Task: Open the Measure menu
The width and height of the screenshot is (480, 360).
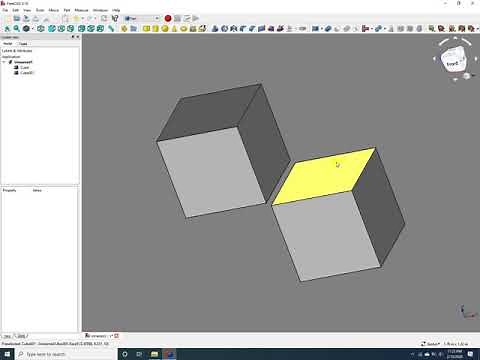Action: point(81,10)
